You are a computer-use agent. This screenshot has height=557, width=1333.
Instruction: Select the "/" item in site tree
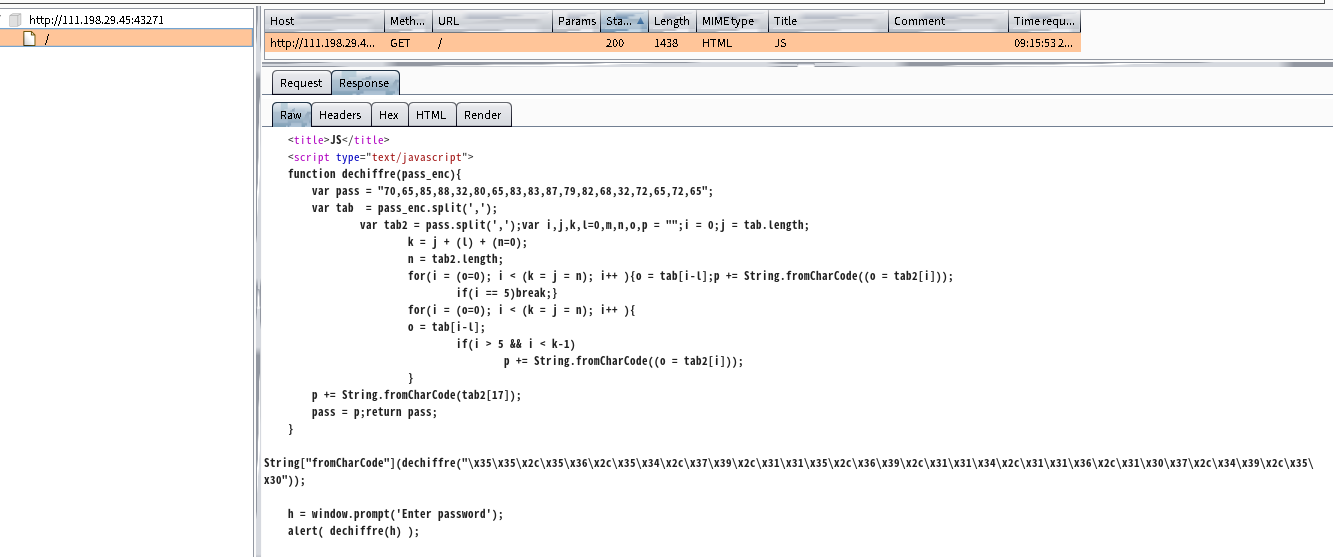point(47,38)
